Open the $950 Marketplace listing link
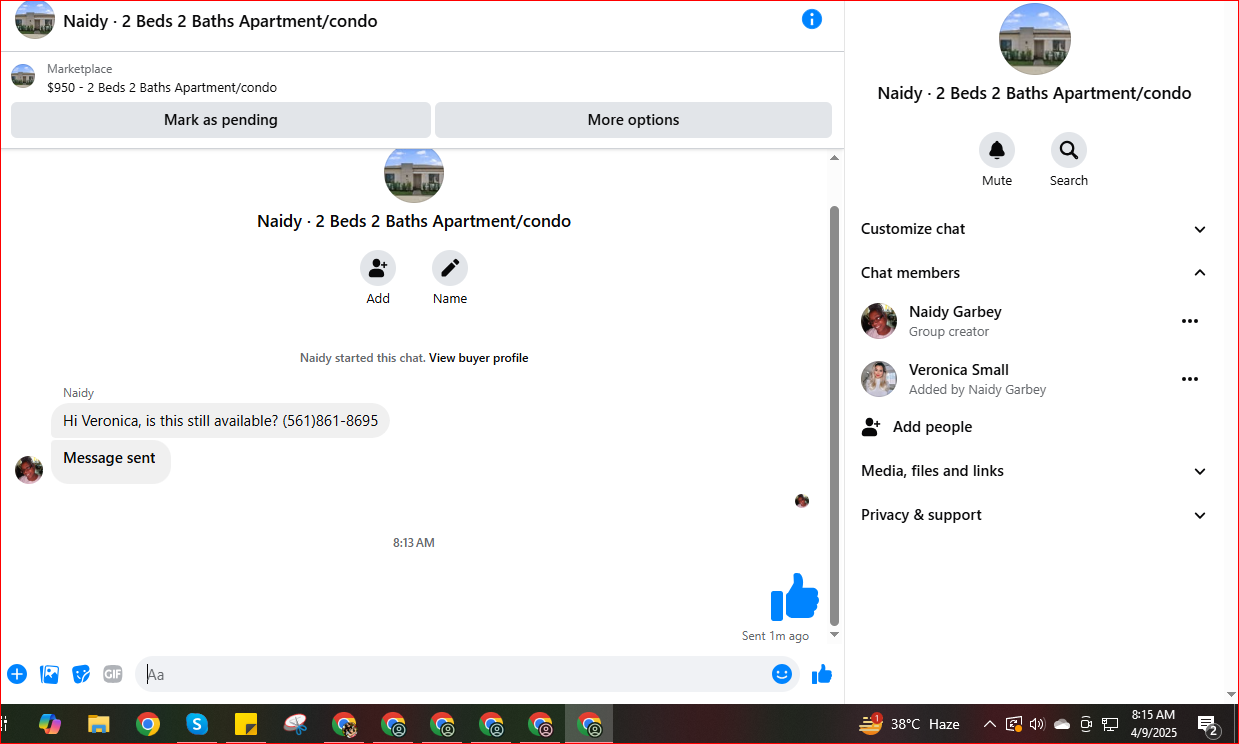The height and width of the screenshot is (744, 1239). (162, 88)
